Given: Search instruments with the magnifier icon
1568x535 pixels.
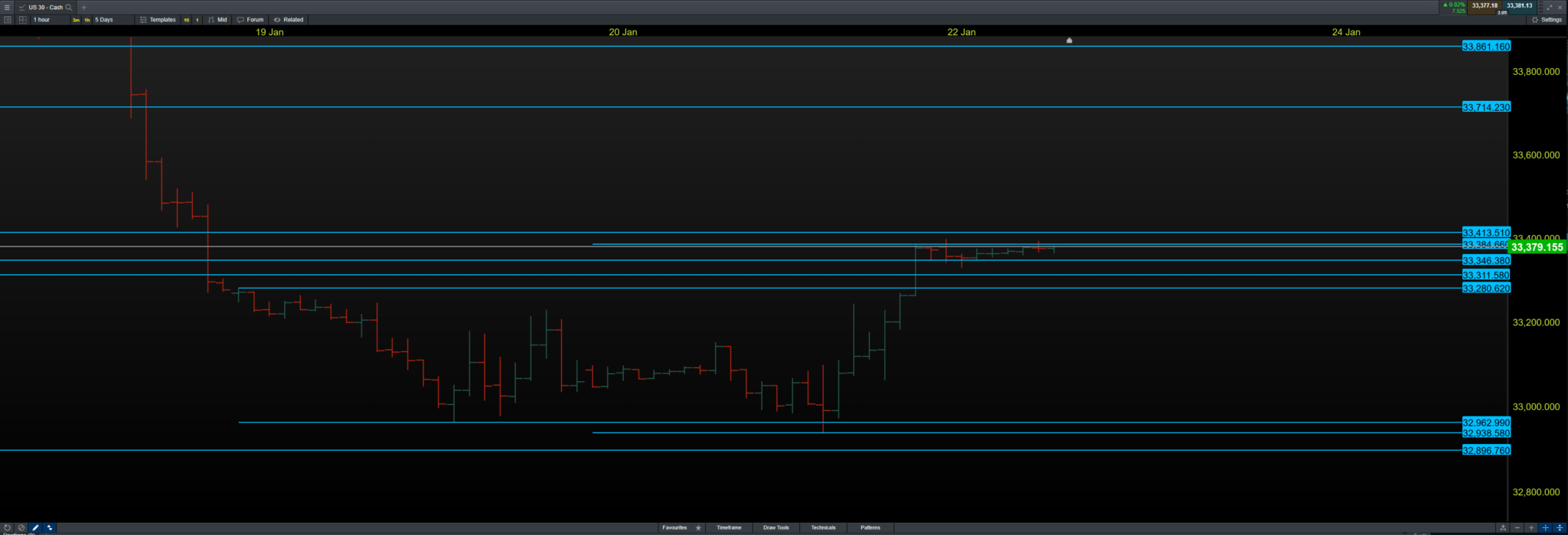Looking at the screenshot, I should coord(68,7).
